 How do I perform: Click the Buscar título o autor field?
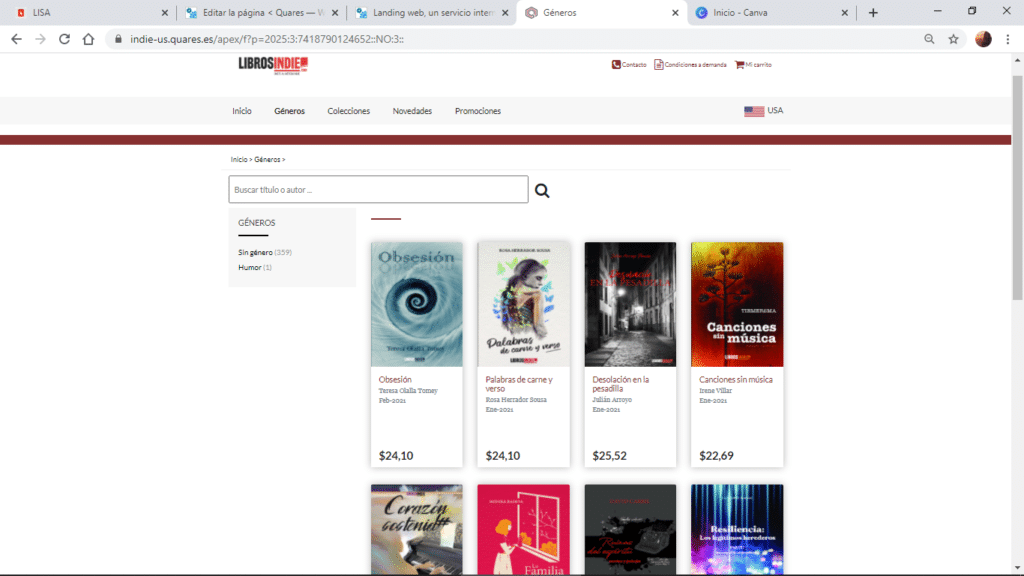coord(378,189)
